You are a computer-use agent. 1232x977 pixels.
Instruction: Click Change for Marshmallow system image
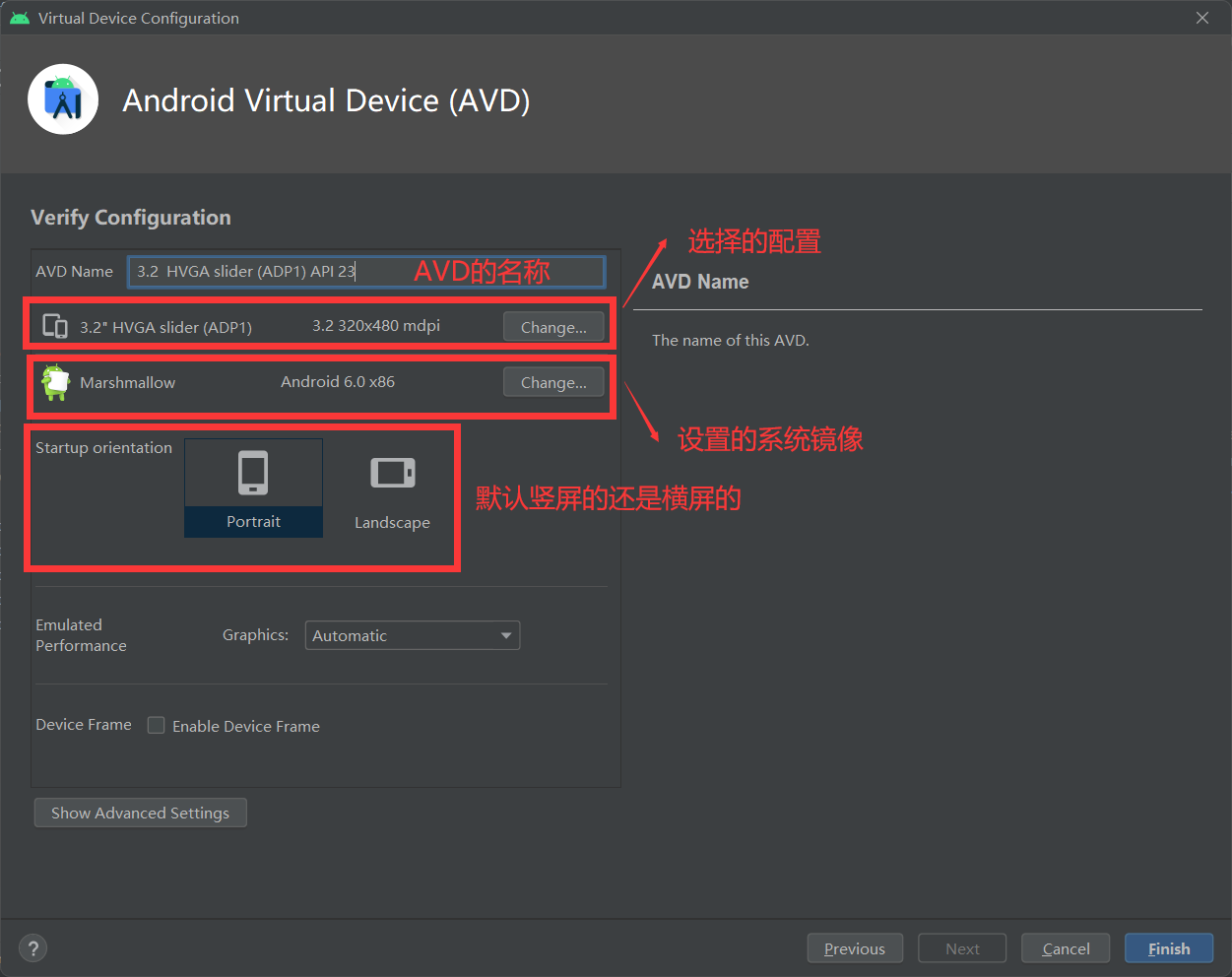553,382
